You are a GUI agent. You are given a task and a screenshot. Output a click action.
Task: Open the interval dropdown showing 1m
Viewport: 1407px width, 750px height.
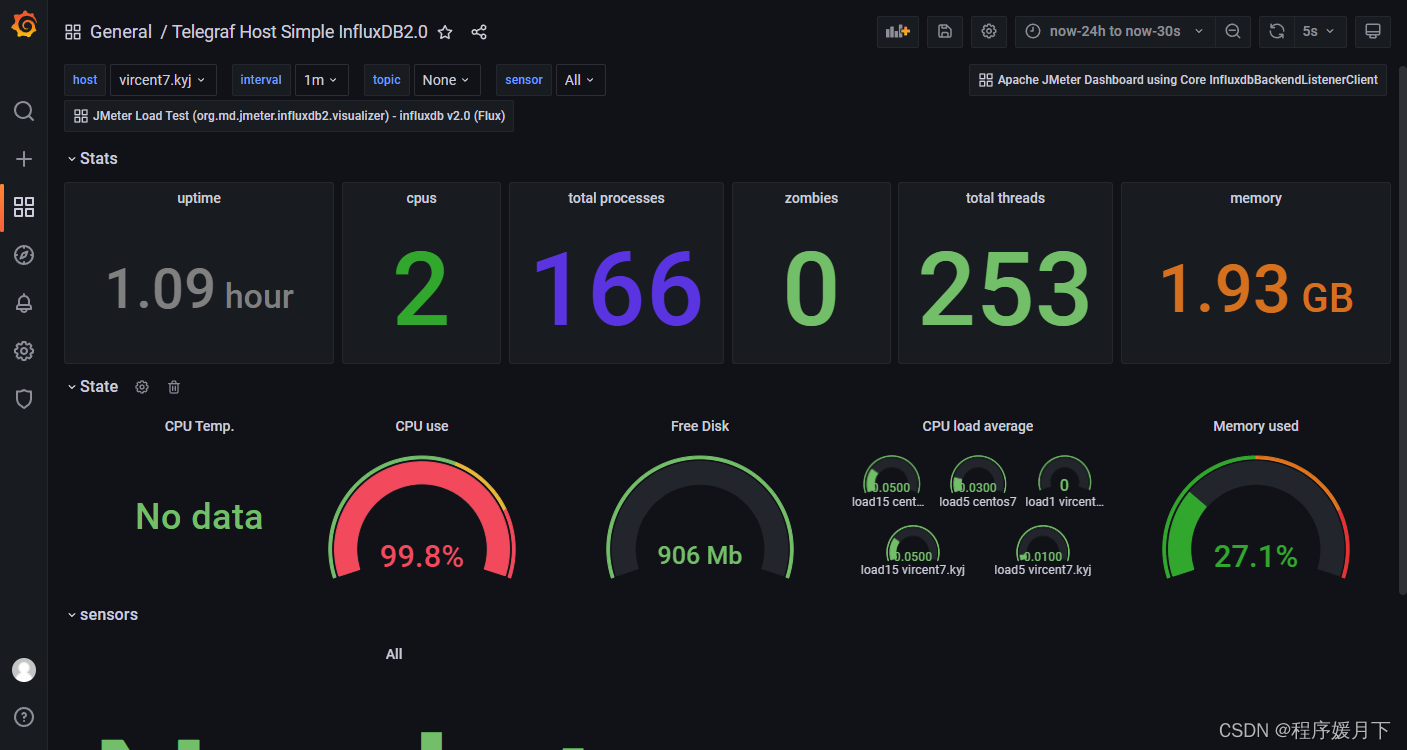(321, 80)
